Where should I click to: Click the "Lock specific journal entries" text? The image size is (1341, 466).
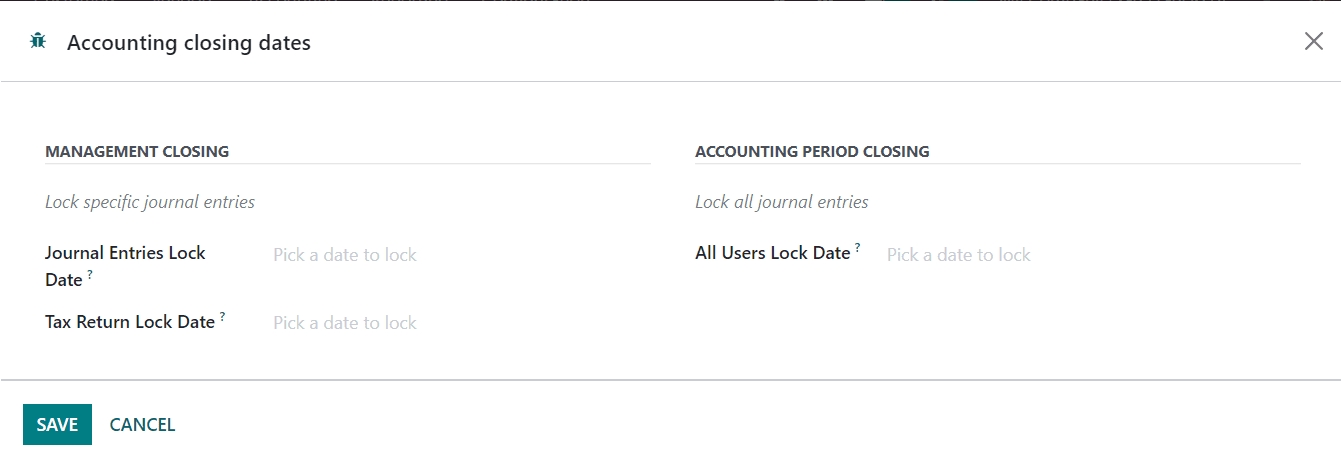tap(150, 202)
